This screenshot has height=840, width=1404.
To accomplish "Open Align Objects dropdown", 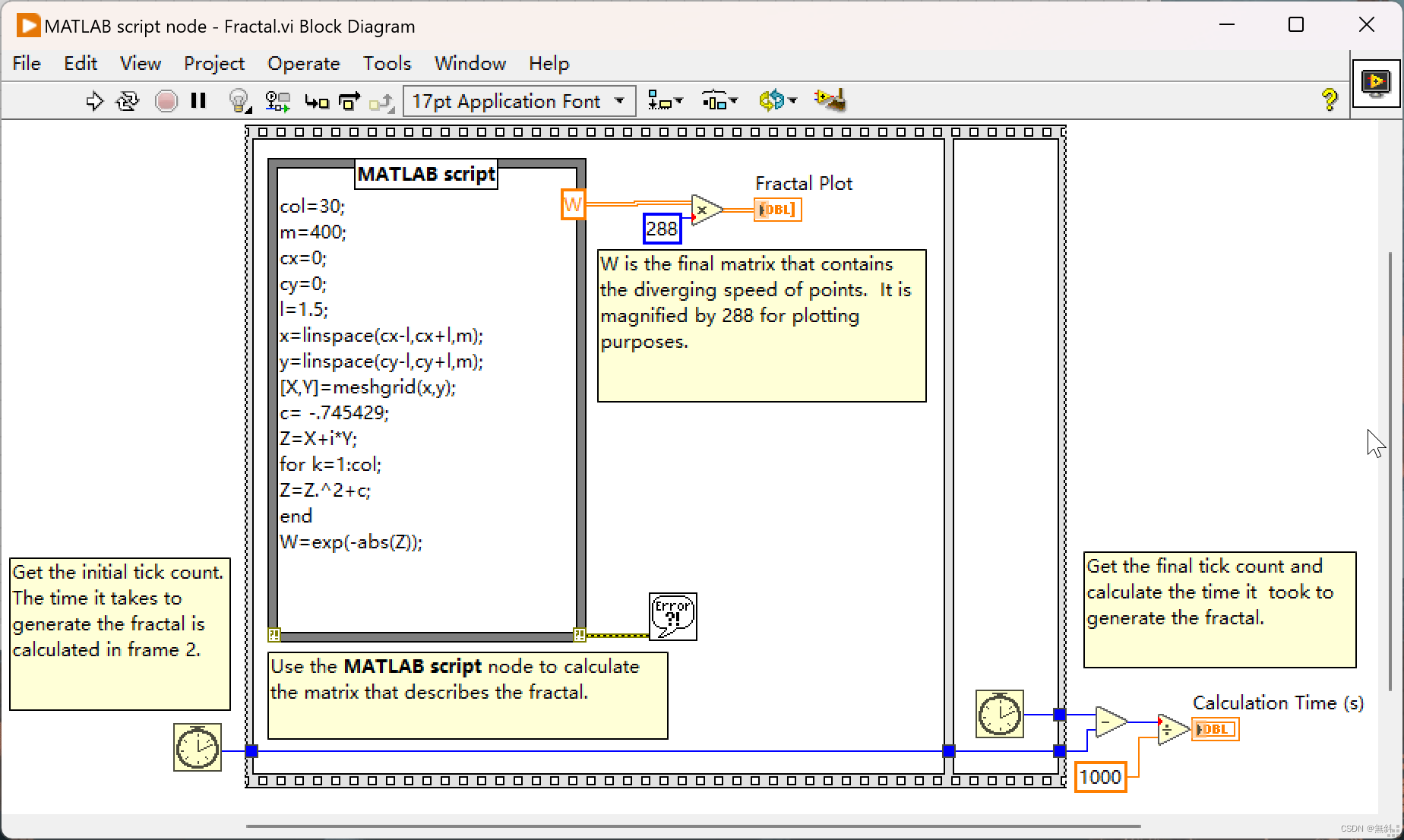I will point(666,101).
